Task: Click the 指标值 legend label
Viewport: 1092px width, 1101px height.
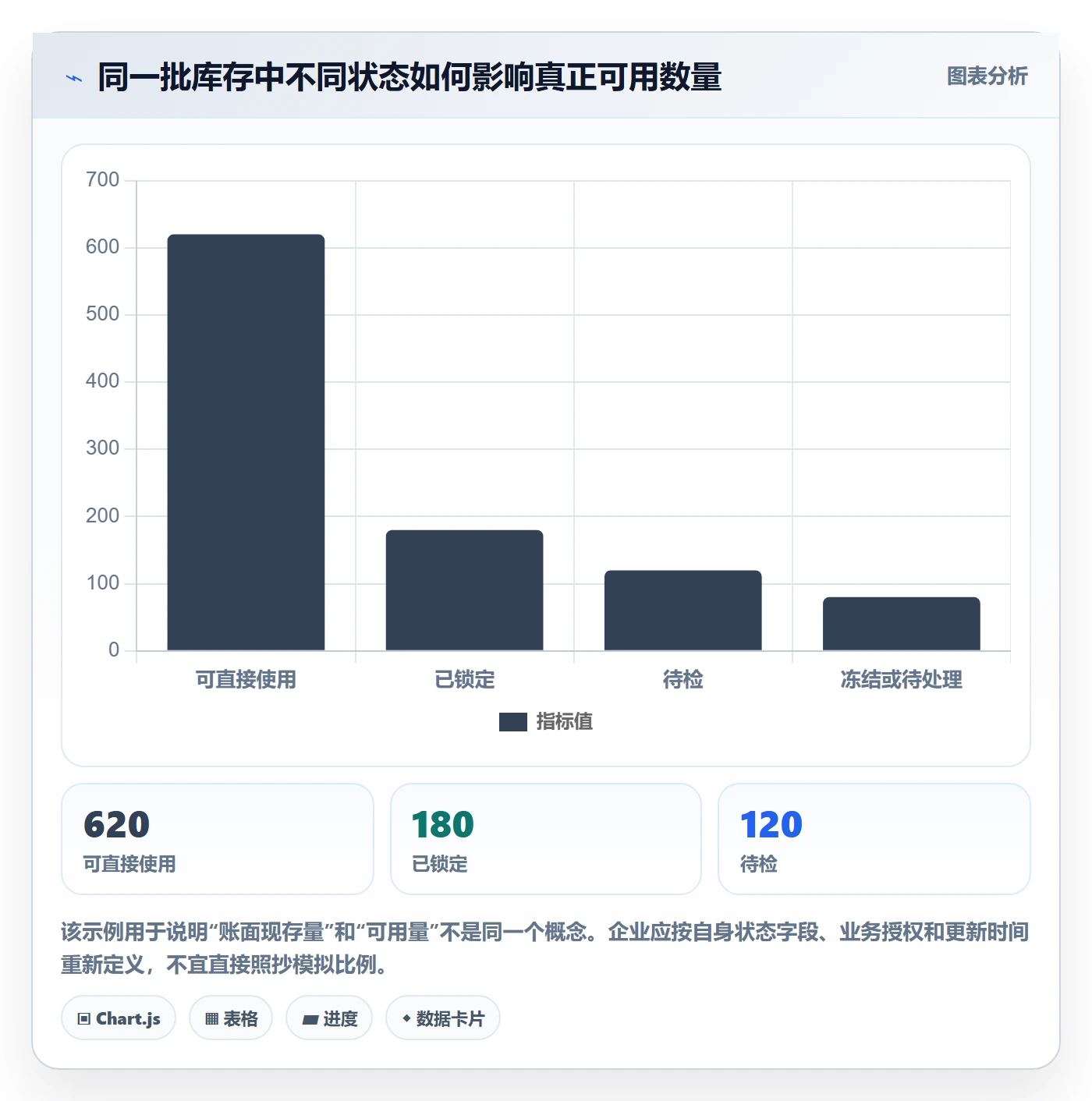Action: pyautogui.click(x=565, y=722)
